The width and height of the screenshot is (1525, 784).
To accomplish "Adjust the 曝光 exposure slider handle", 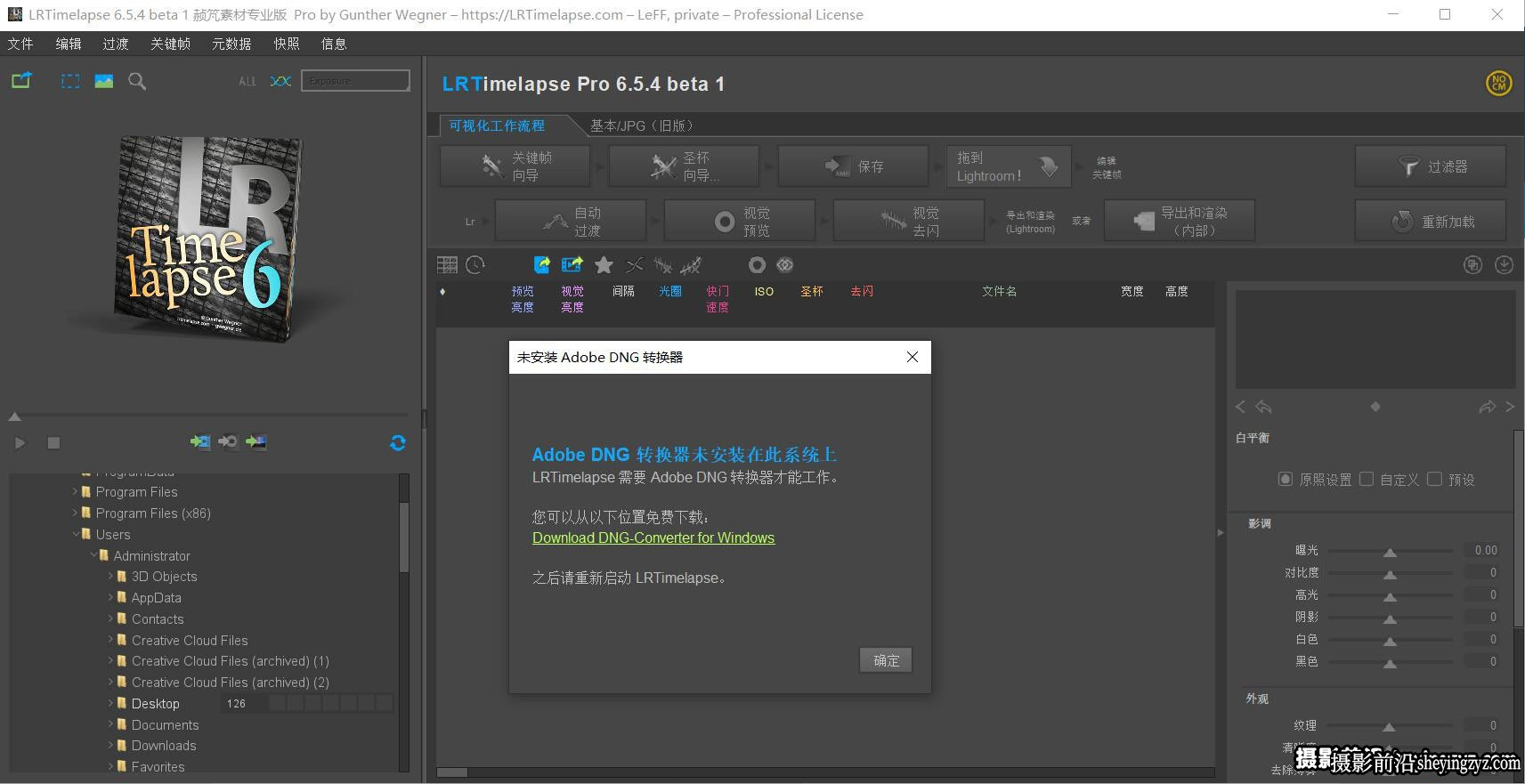I will 1390,552.
